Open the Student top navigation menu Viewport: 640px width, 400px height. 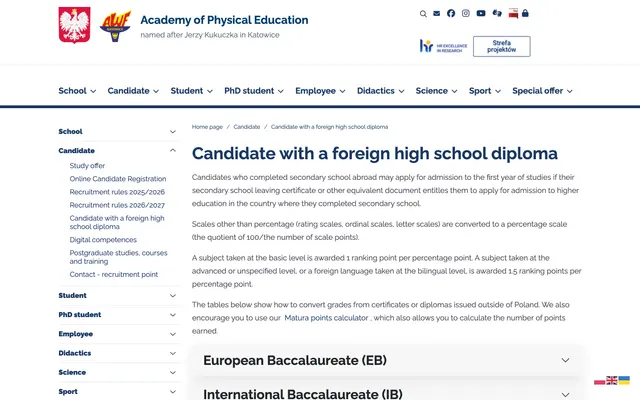tap(191, 91)
